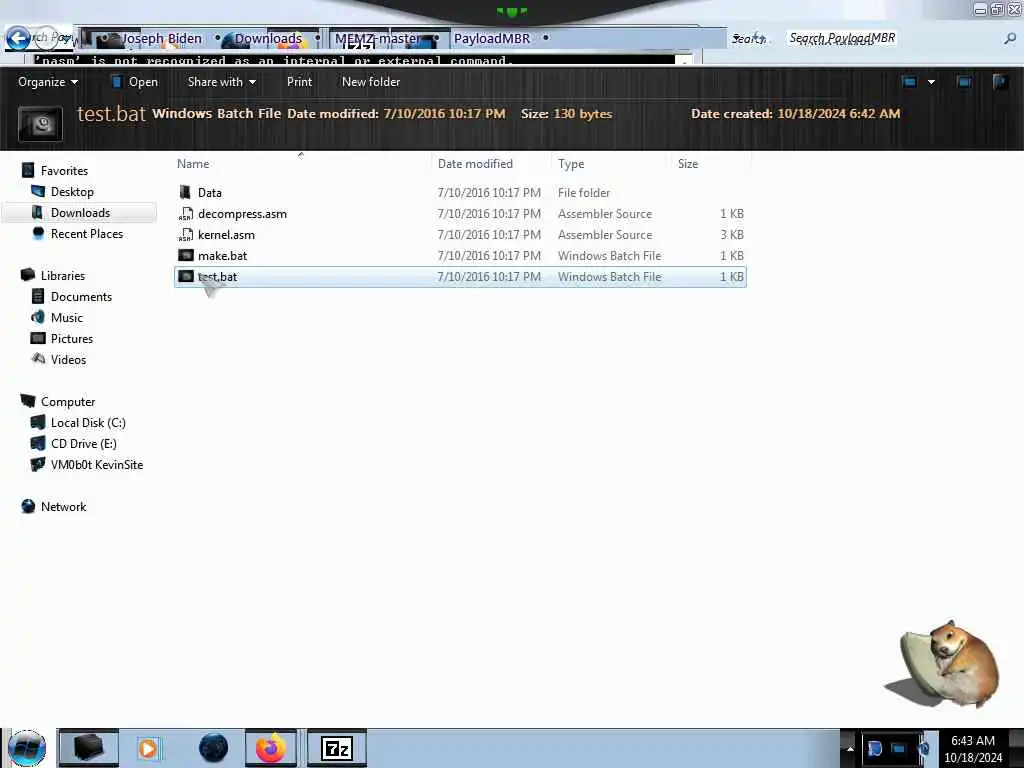Select the test.bat file icon
The image size is (1024, 768).
coord(185,276)
